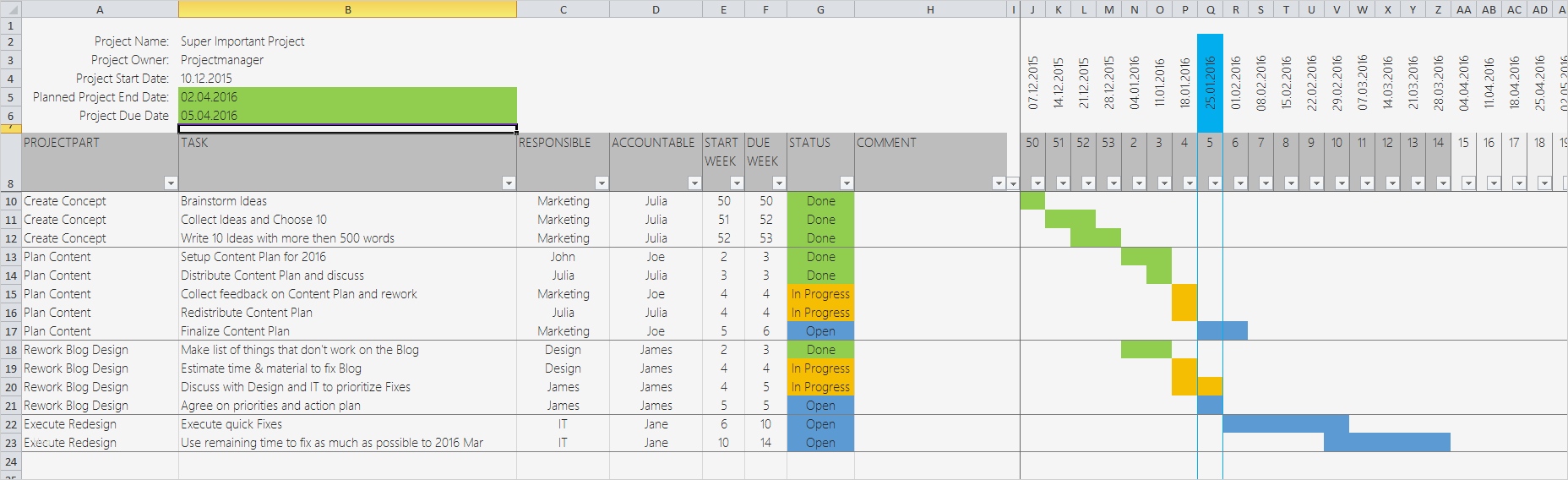Open the START WEEK filter dropdown

pos(737,183)
